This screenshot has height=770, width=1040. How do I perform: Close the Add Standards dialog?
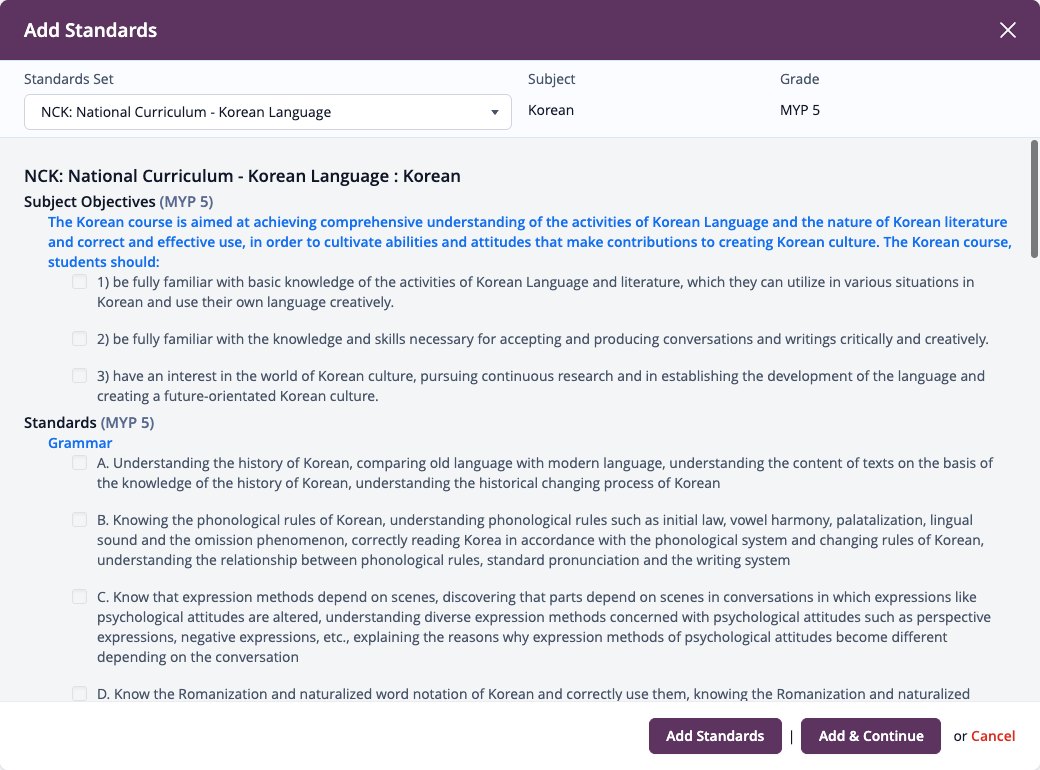pyautogui.click(x=1008, y=30)
